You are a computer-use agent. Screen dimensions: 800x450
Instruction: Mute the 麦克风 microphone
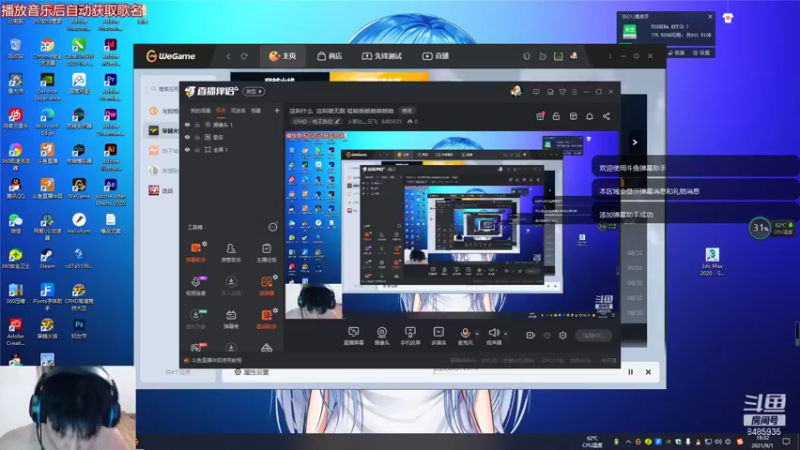465,336
